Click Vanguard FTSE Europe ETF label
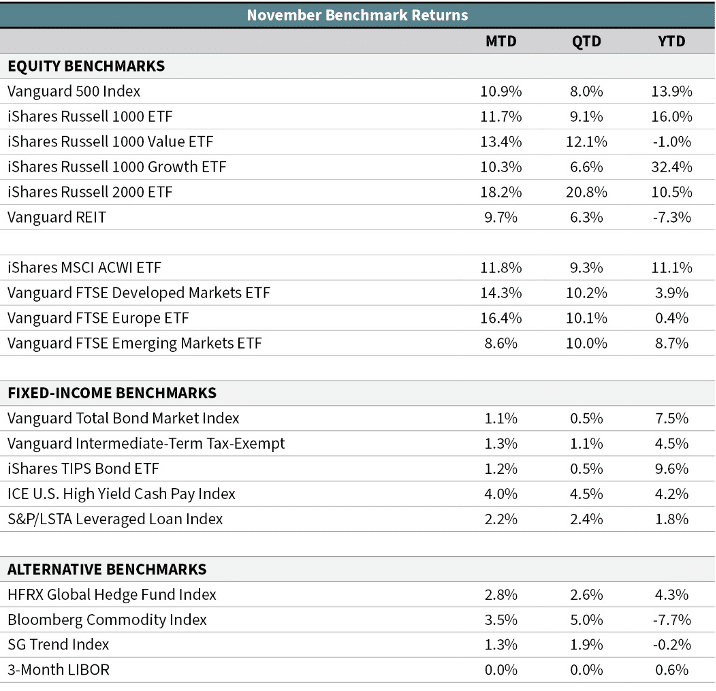Image resolution: width=716 pixels, height=691 pixels. click(98, 318)
